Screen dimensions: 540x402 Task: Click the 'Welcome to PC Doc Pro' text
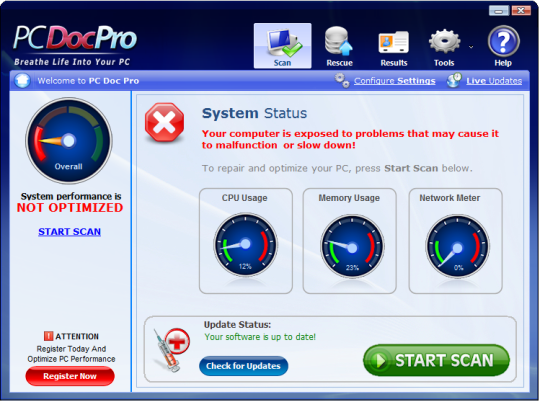[x=88, y=81]
